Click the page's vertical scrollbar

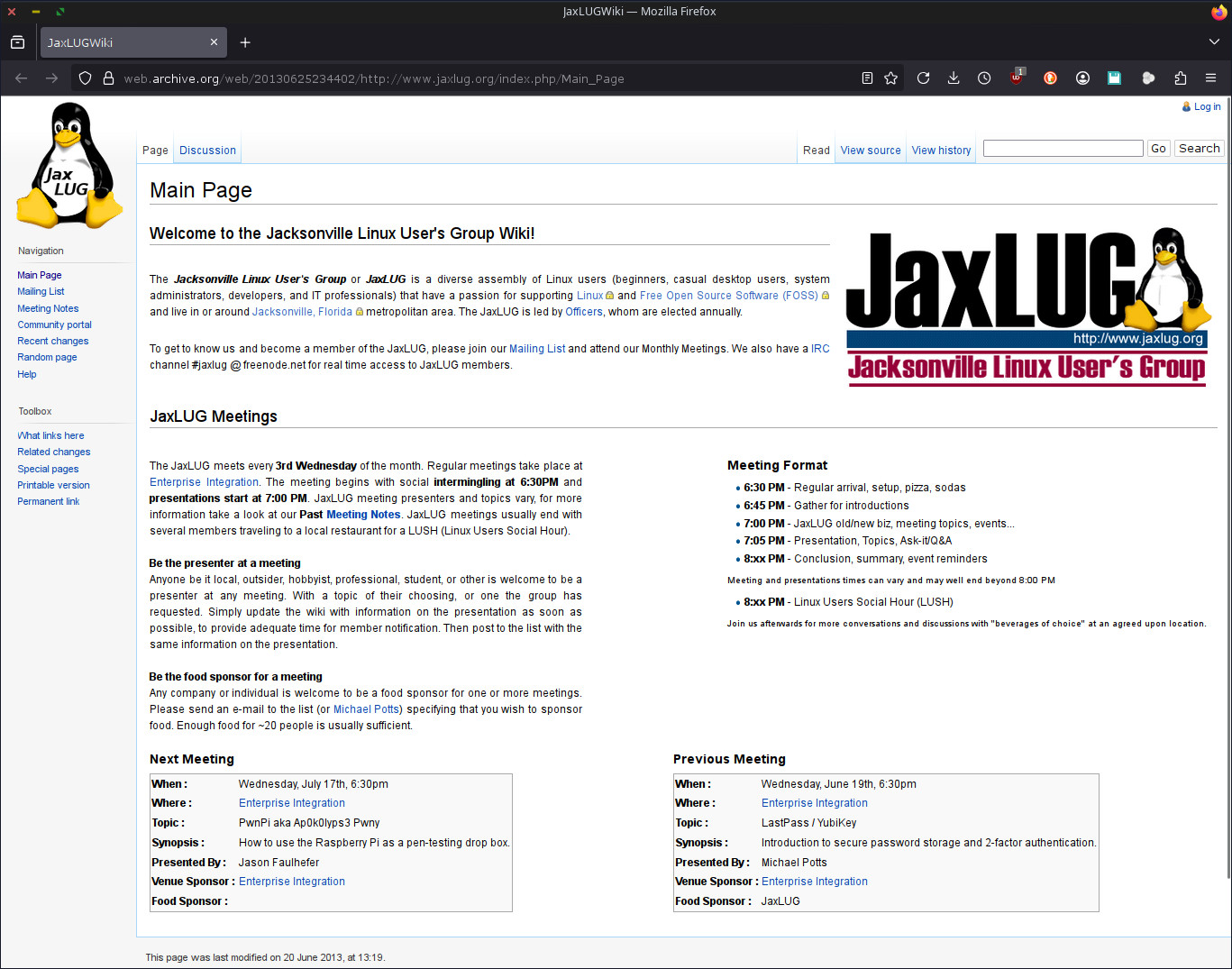point(1227,487)
